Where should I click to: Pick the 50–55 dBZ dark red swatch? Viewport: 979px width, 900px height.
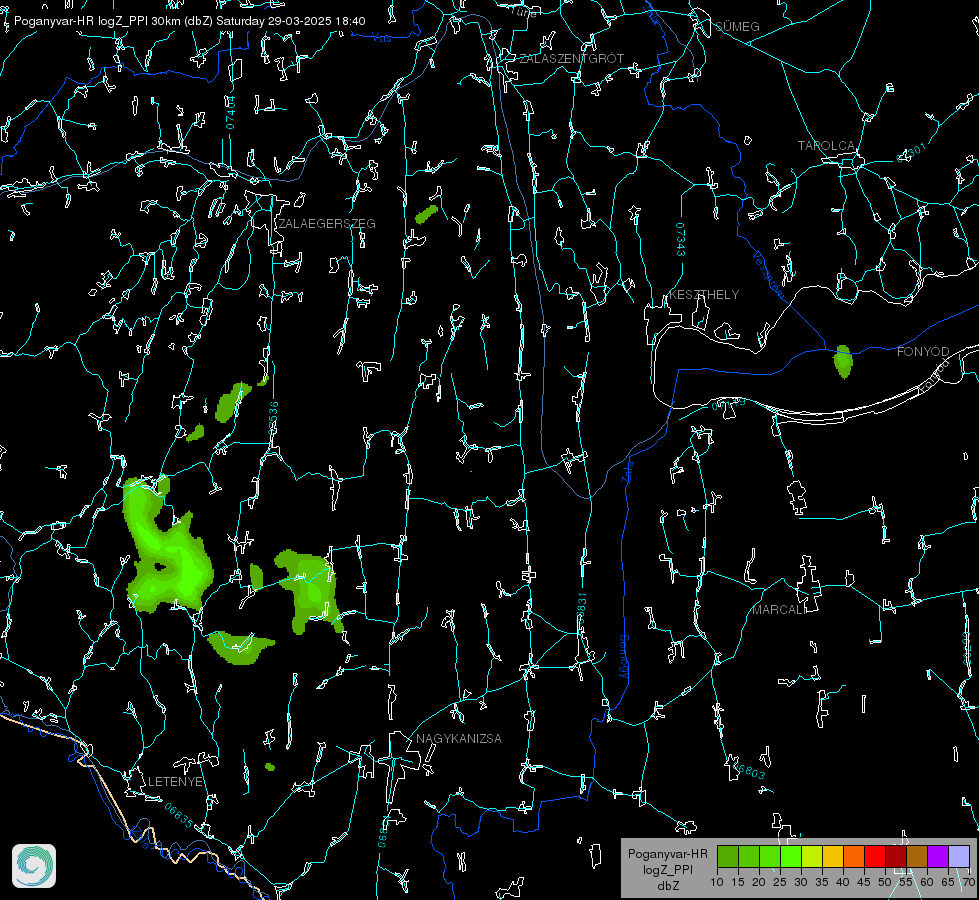tap(896, 856)
